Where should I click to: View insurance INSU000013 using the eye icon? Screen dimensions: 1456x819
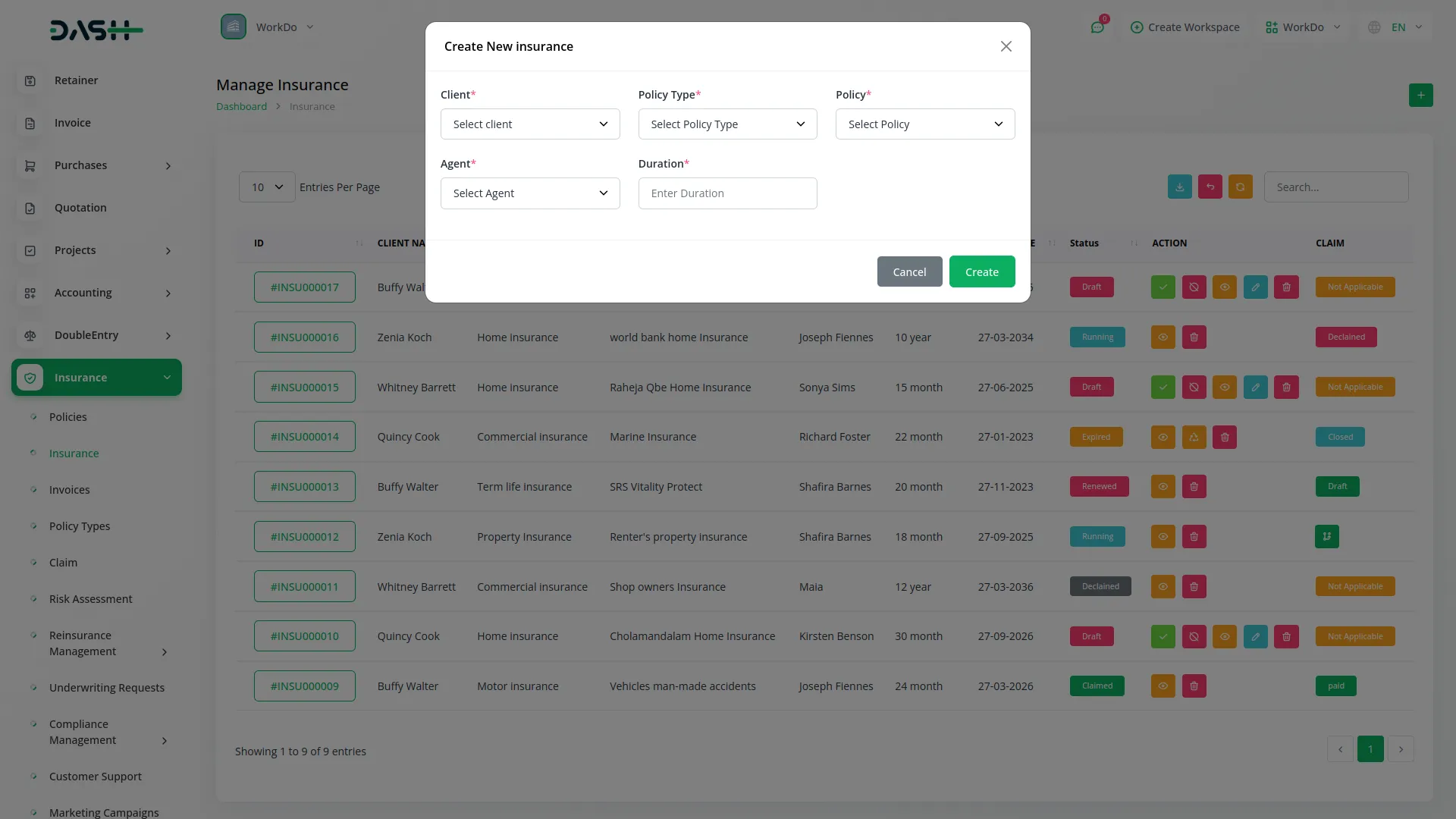point(1163,487)
